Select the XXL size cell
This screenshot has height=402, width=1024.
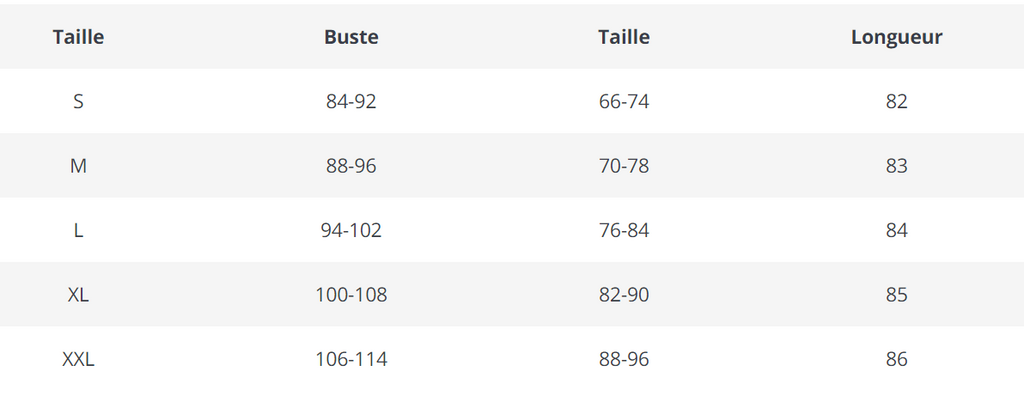click(x=78, y=360)
